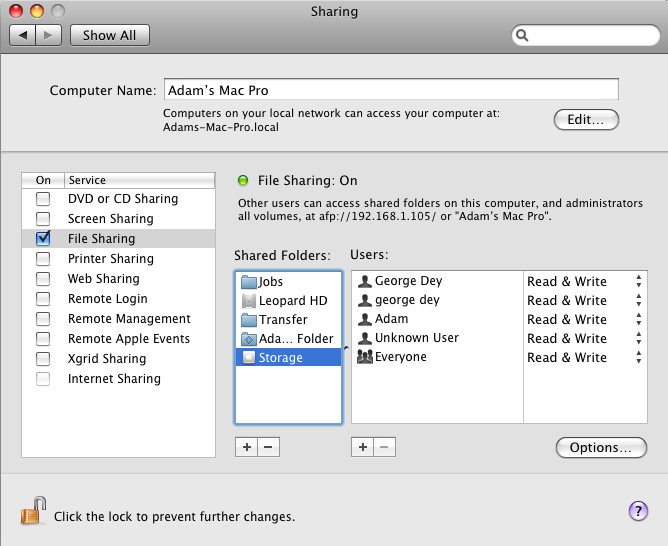This screenshot has width=668, height=546.
Task: Select Jobs in Shared Folders
Action: [x=288, y=282]
